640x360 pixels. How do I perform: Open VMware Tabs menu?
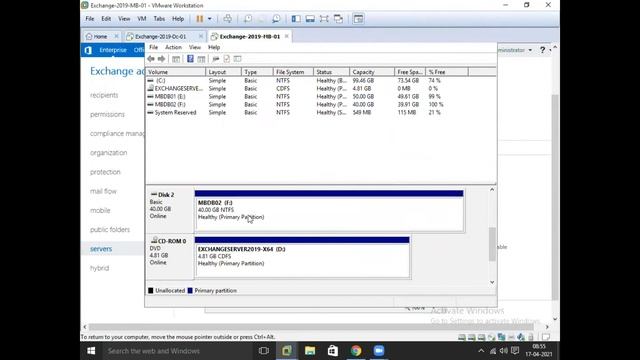[159, 19]
